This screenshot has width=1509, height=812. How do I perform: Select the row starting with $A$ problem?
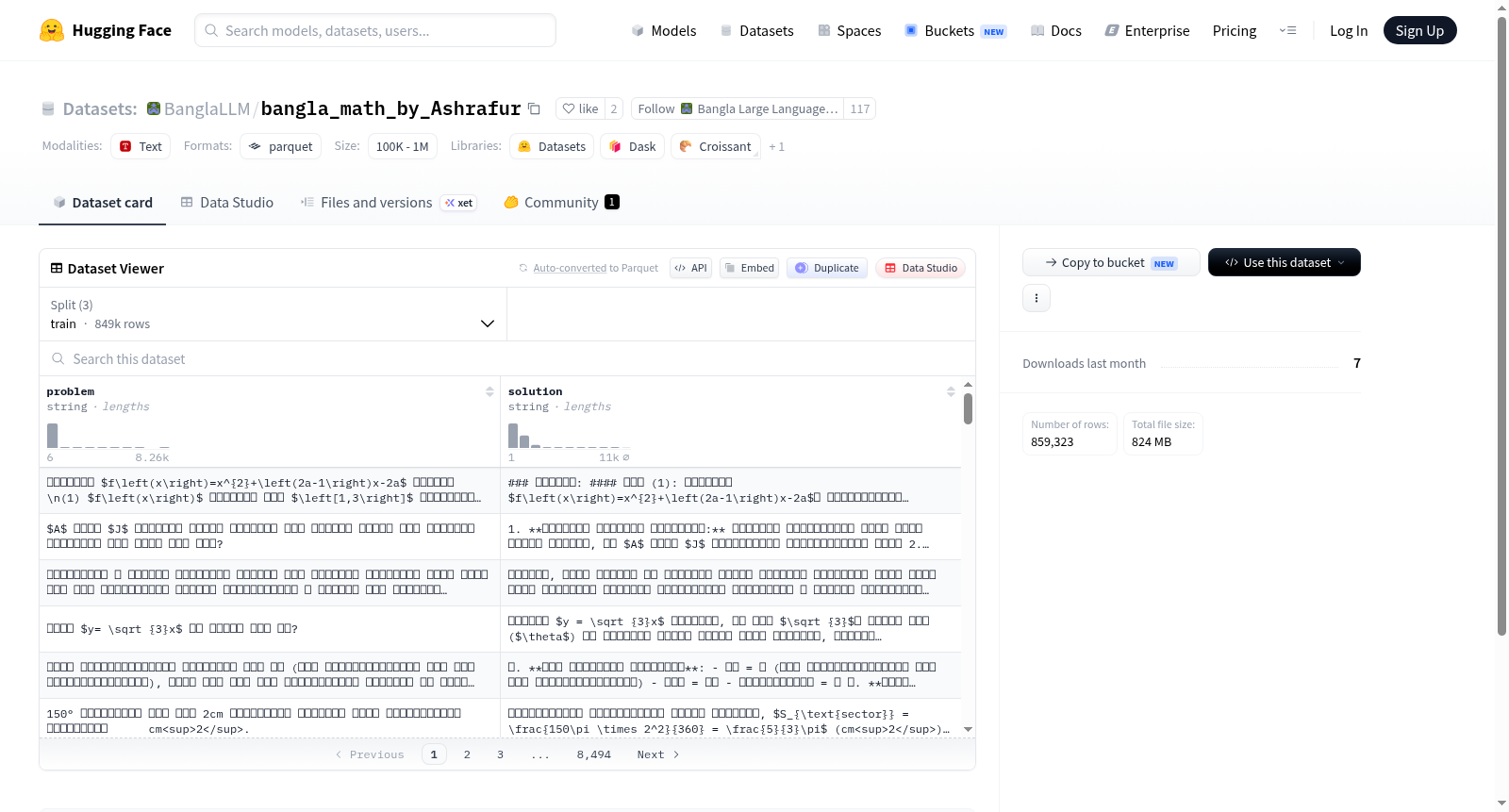click(x=500, y=536)
